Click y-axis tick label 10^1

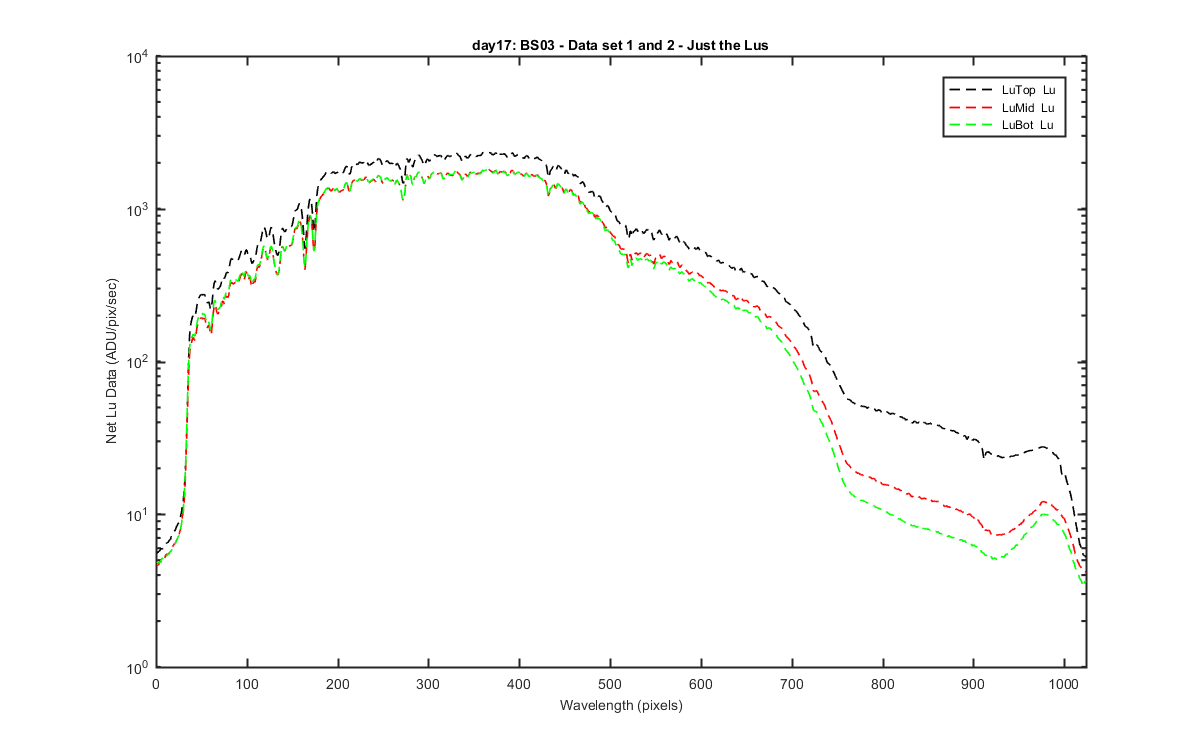coord(138,513)
